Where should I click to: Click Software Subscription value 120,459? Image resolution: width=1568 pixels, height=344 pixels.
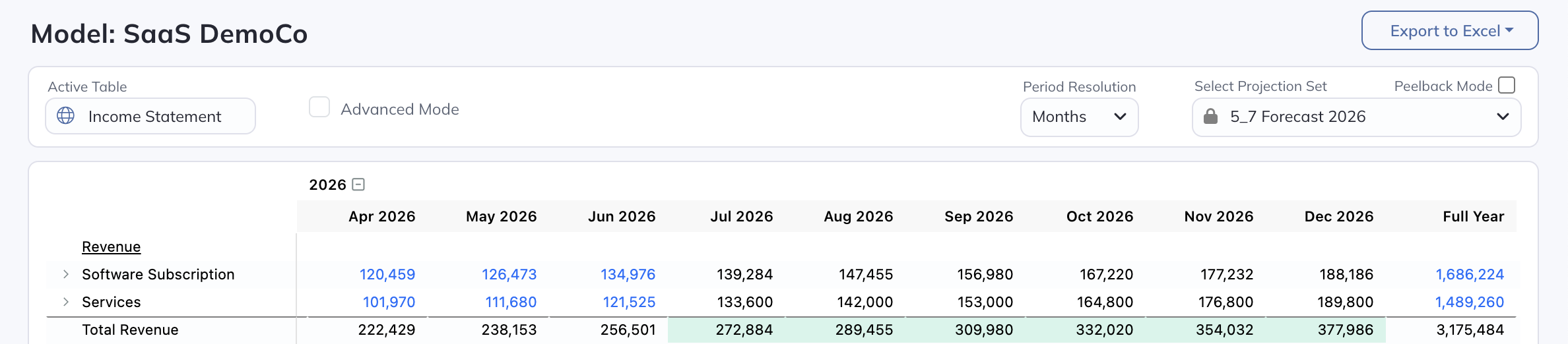coord(387,274)
